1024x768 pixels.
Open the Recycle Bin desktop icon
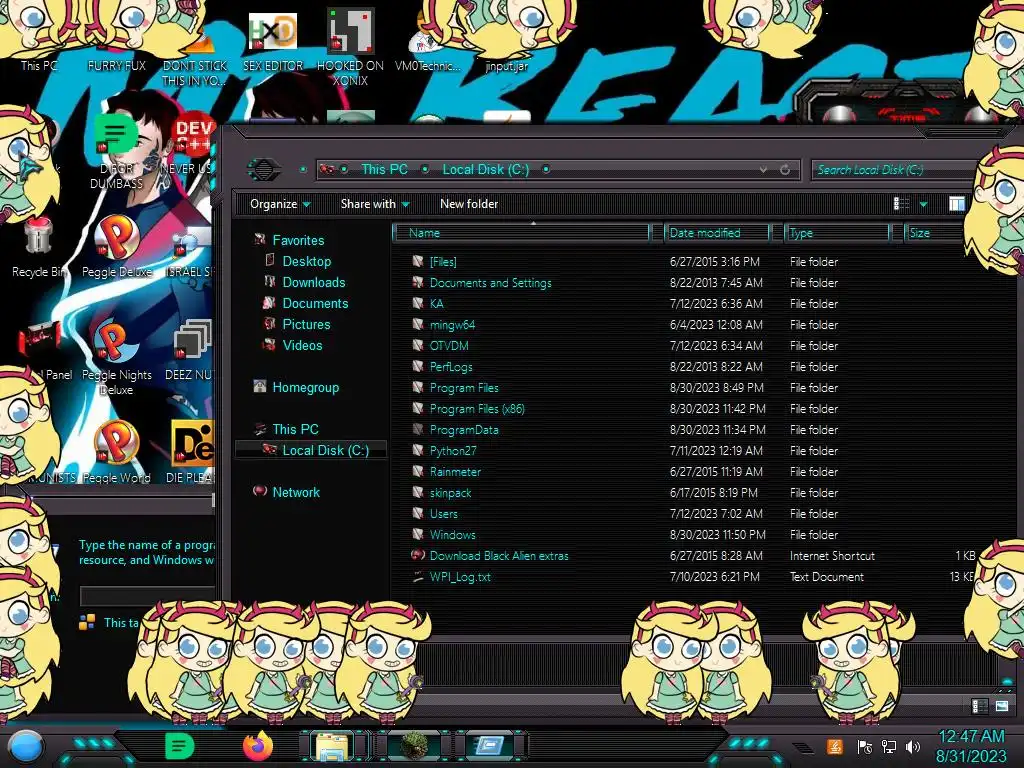[x=39, y=247]
